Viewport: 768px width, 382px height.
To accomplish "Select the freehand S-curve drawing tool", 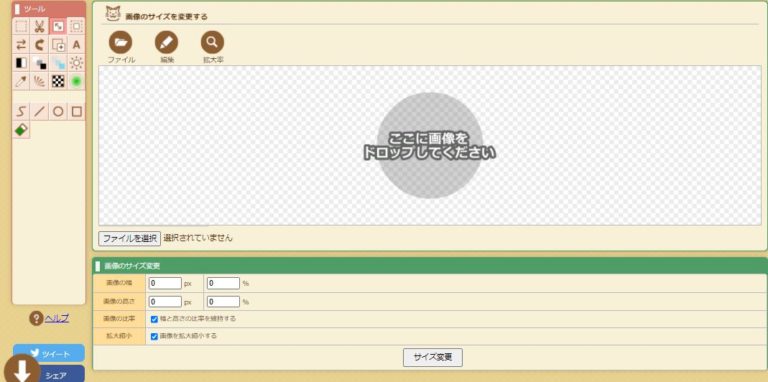I will (21, 112).
